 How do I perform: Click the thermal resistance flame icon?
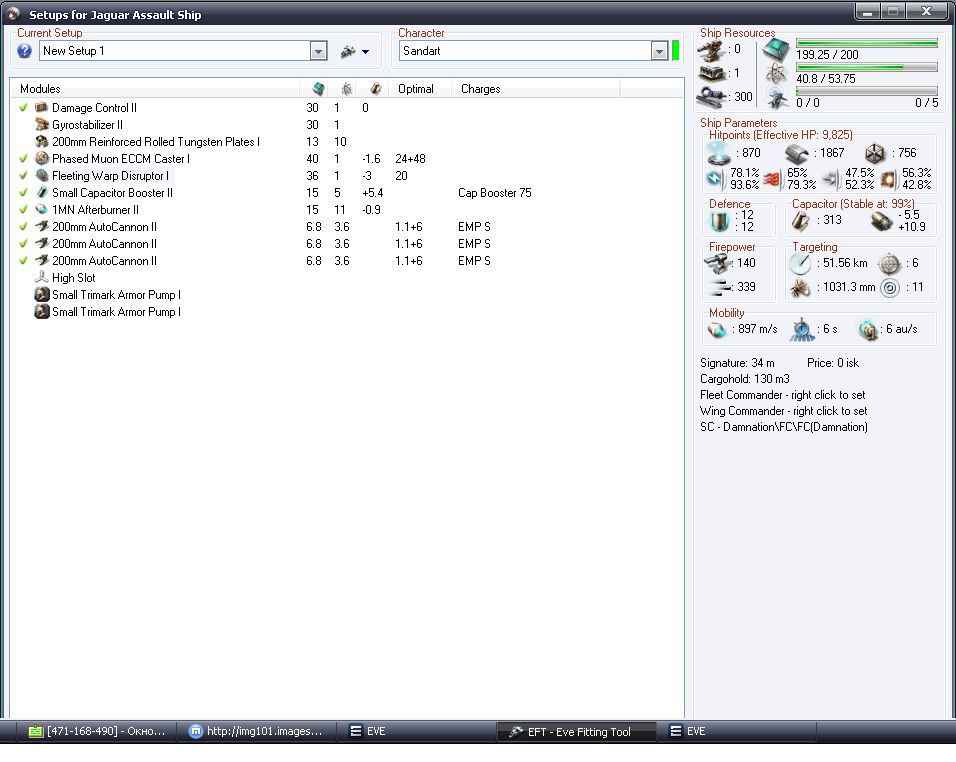pyautogui.click(x=772, y=179)
